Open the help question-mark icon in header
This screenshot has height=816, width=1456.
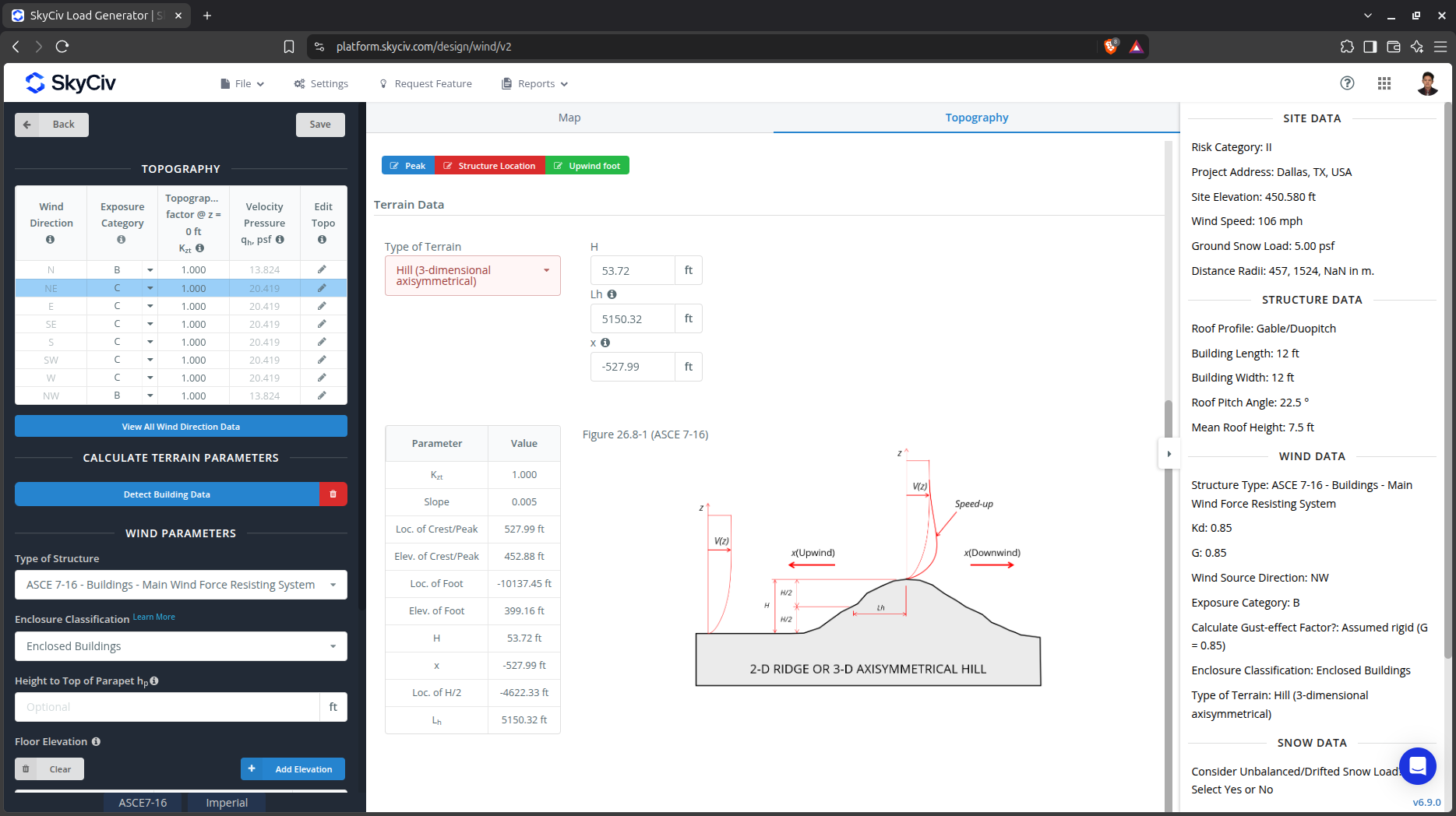point(1347,83)
